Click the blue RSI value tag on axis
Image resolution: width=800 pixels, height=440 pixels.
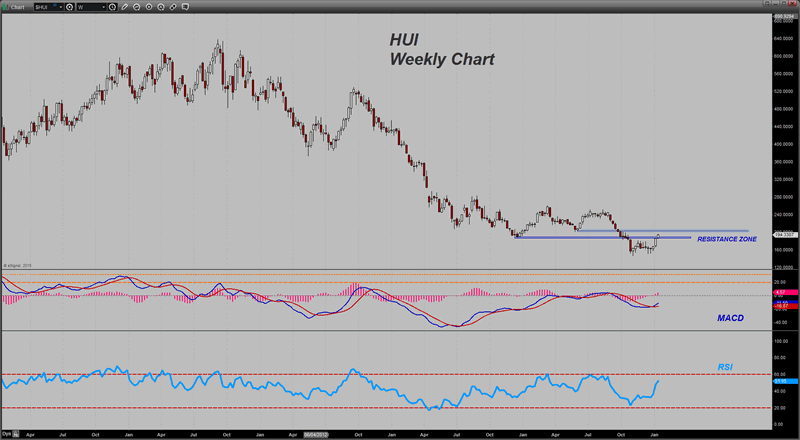point(785,381)
